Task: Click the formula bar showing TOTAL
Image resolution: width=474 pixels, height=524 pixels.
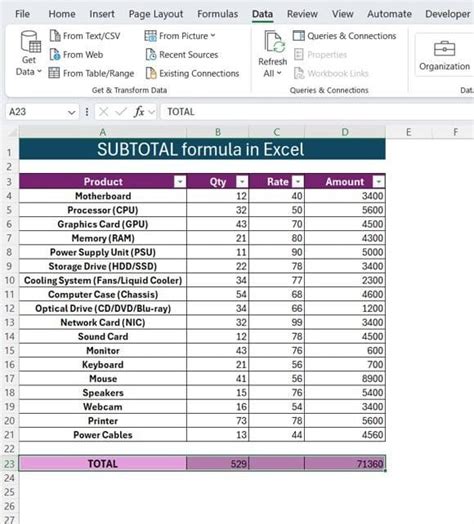Action: click(317, 112)
